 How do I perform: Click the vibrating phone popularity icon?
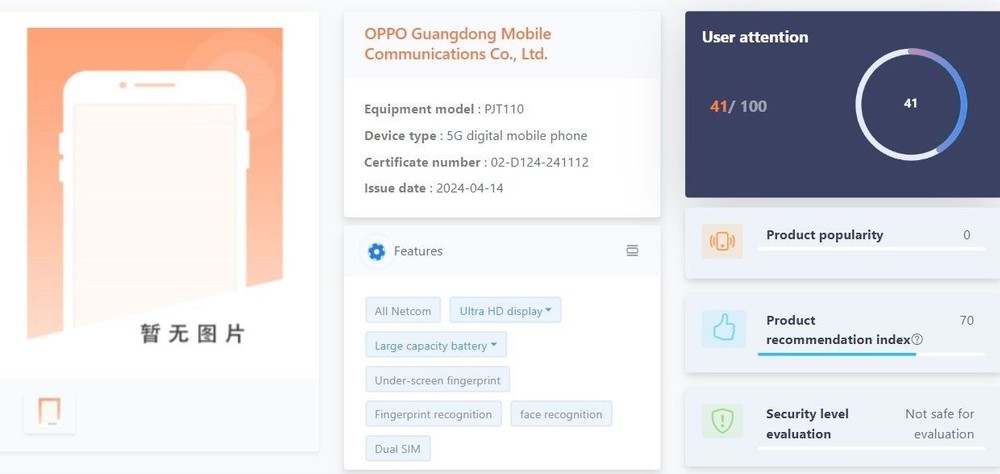722,241
